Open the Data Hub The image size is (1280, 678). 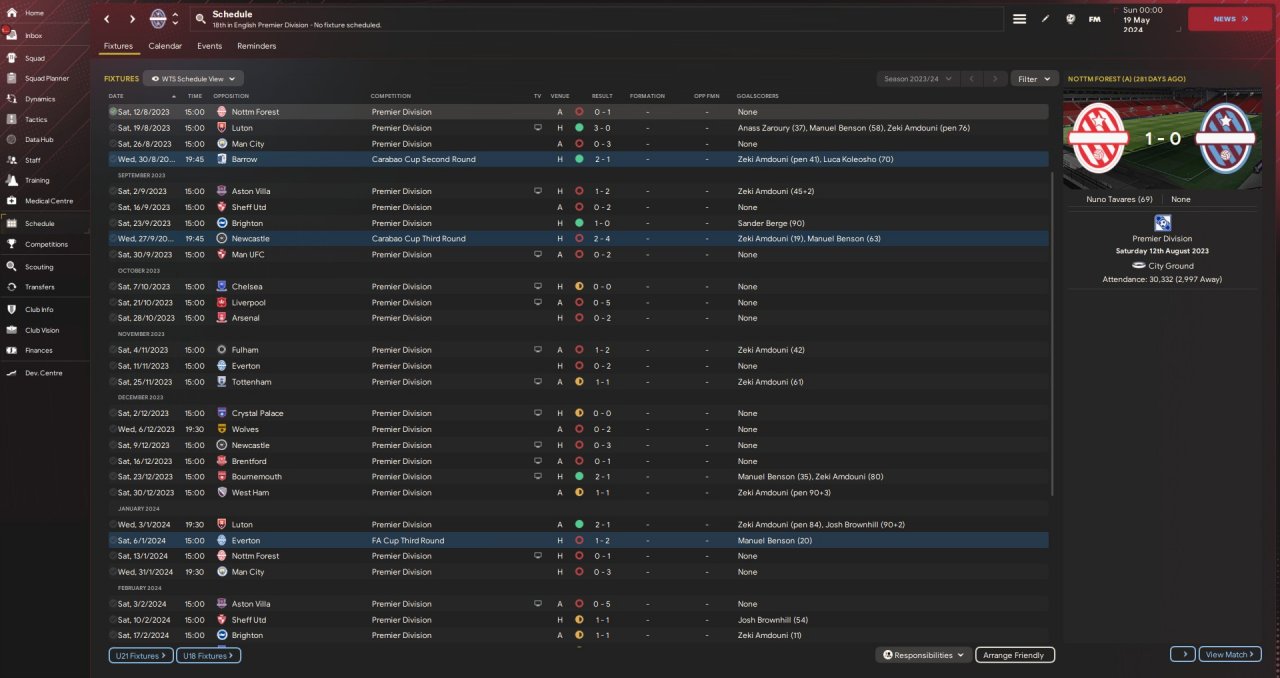point(38,139)
